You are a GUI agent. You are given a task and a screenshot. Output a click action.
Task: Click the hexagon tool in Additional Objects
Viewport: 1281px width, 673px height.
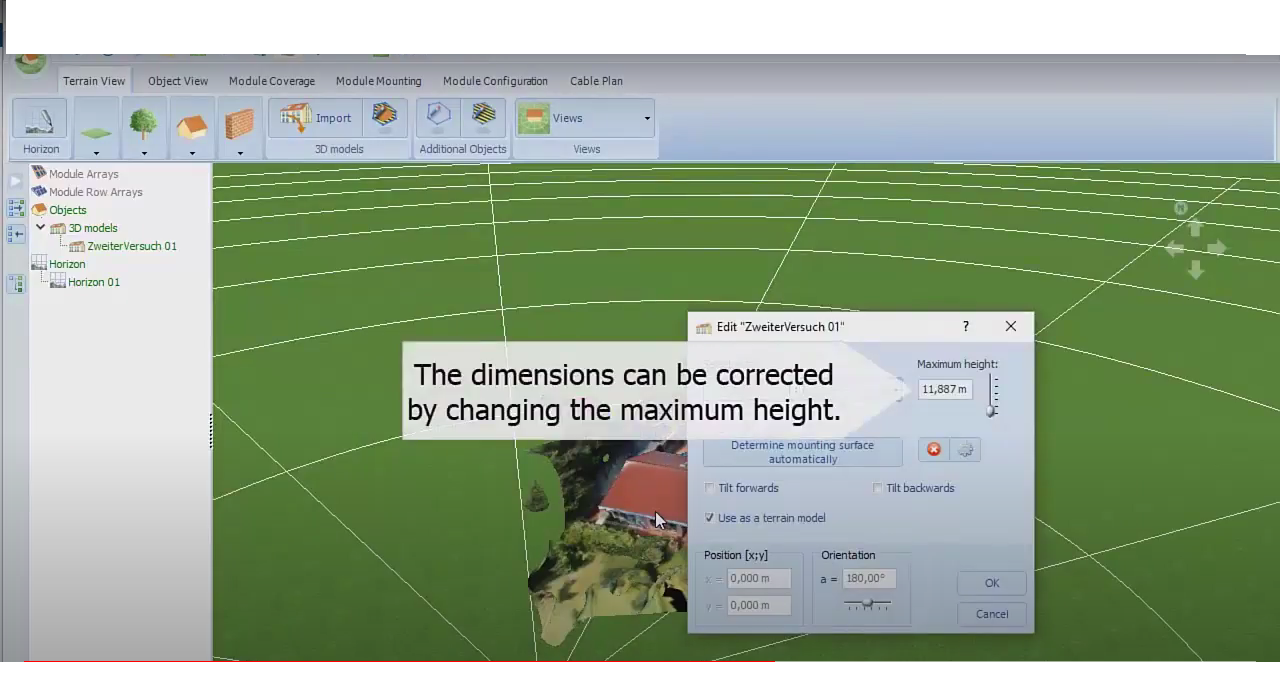click(438, 117)
